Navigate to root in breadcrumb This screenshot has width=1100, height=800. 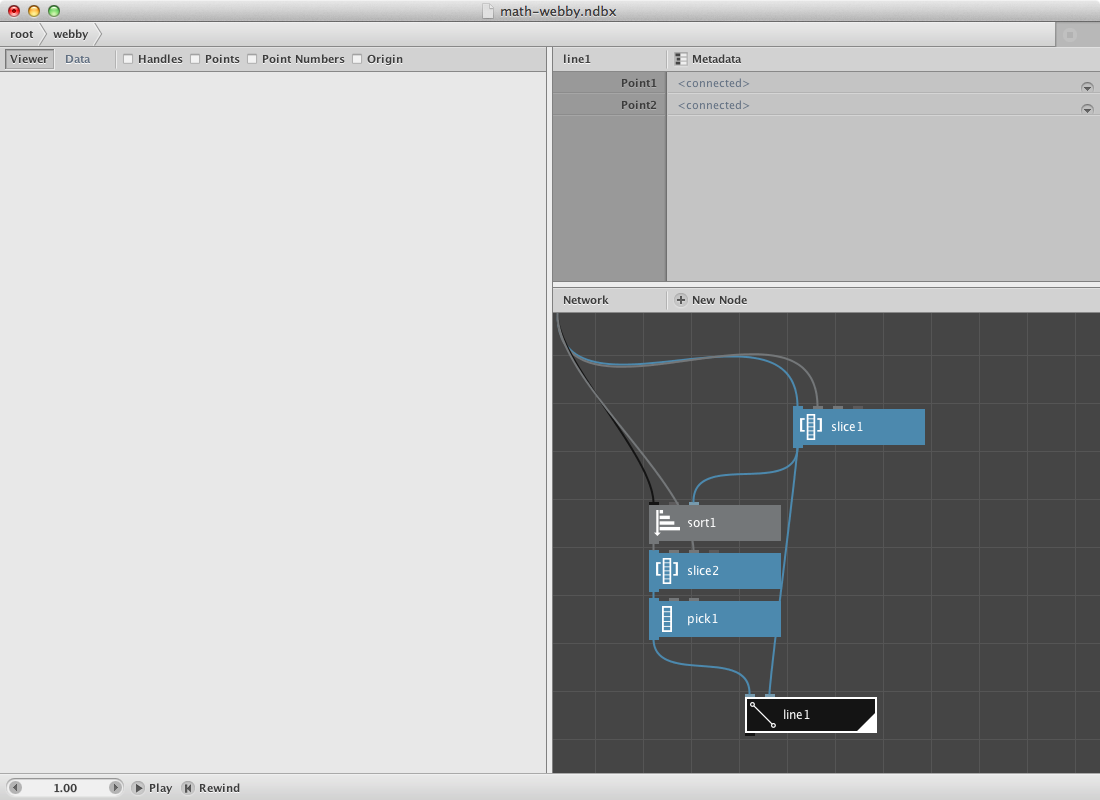coord(22,34)
